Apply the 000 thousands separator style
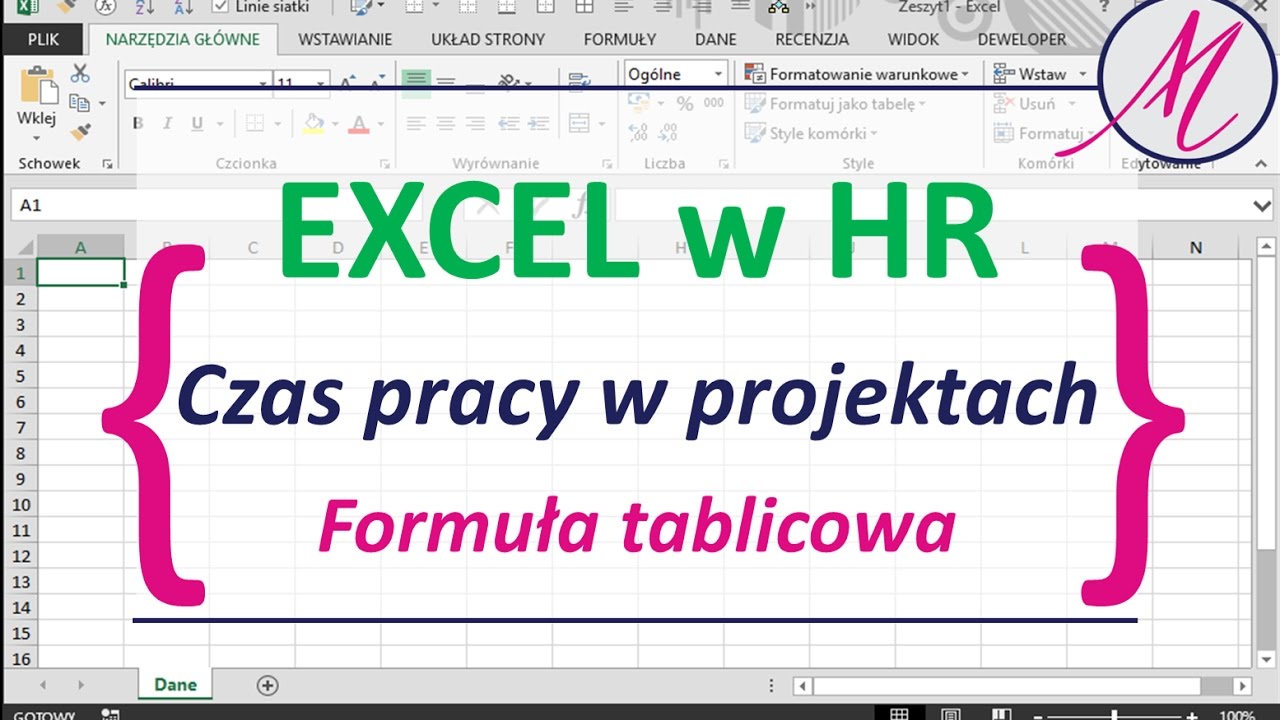 (x=714, y=103)
